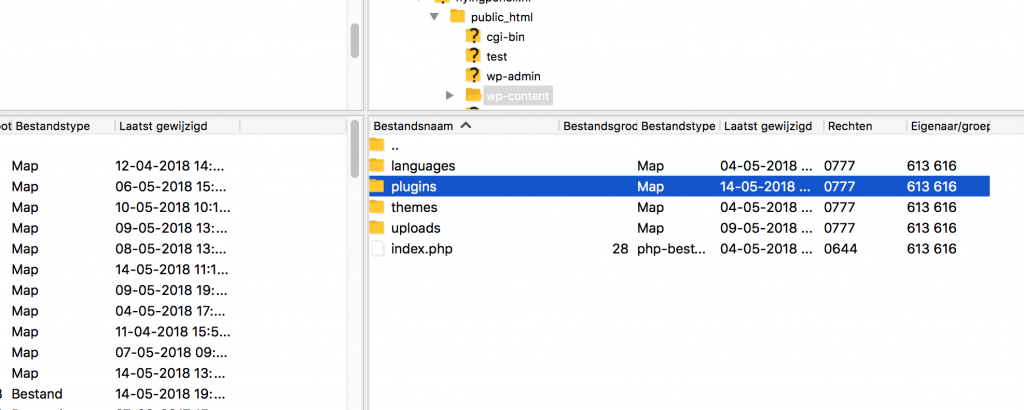
Task: Click the 14-05-2018 date in plugins row
Action: (x=765, y=187)
